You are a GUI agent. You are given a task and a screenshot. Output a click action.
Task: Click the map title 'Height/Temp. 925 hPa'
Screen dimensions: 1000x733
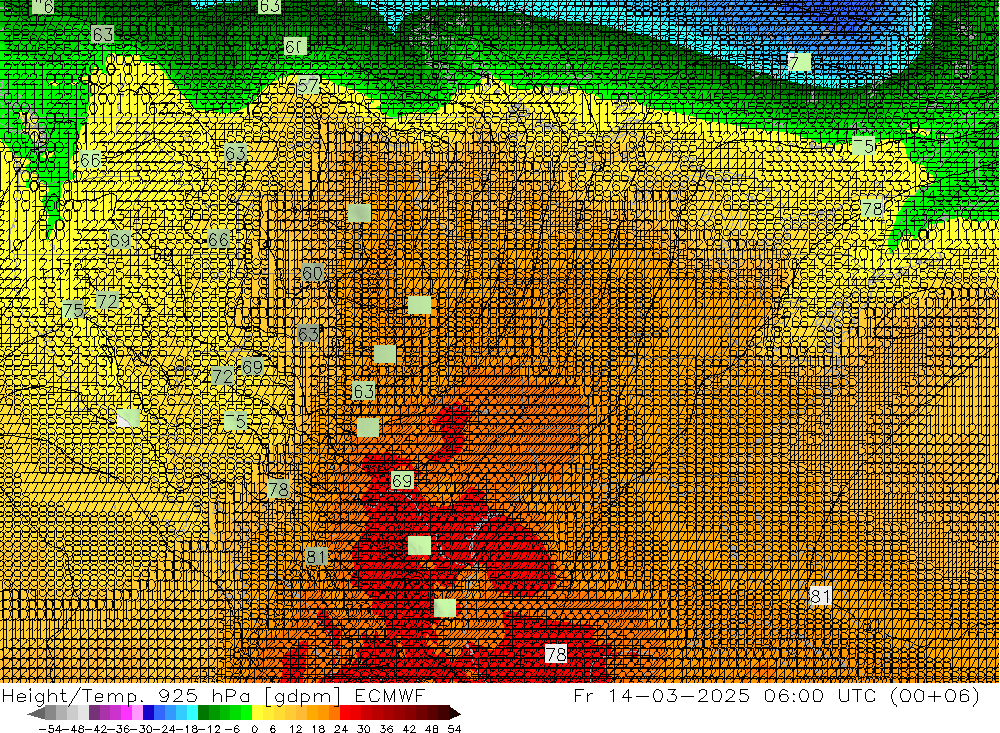[x=126, y=696]
